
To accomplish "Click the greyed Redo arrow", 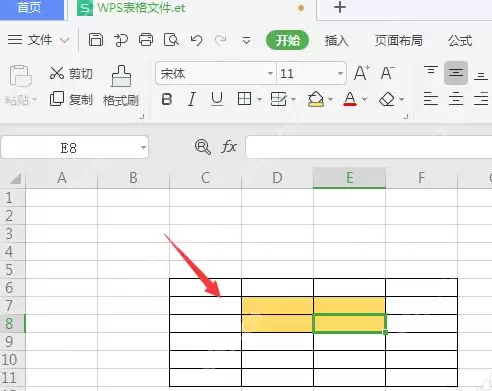I will (221, 40).
